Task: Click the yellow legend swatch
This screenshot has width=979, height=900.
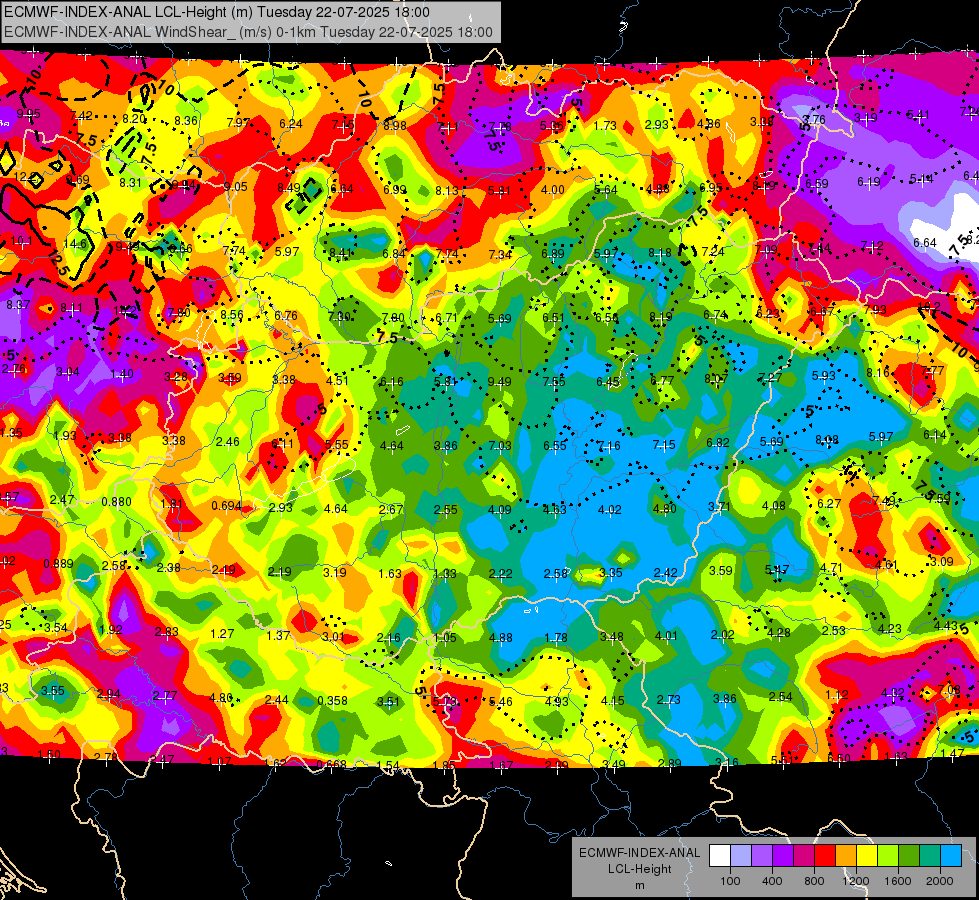Action: tap(867, 856)
